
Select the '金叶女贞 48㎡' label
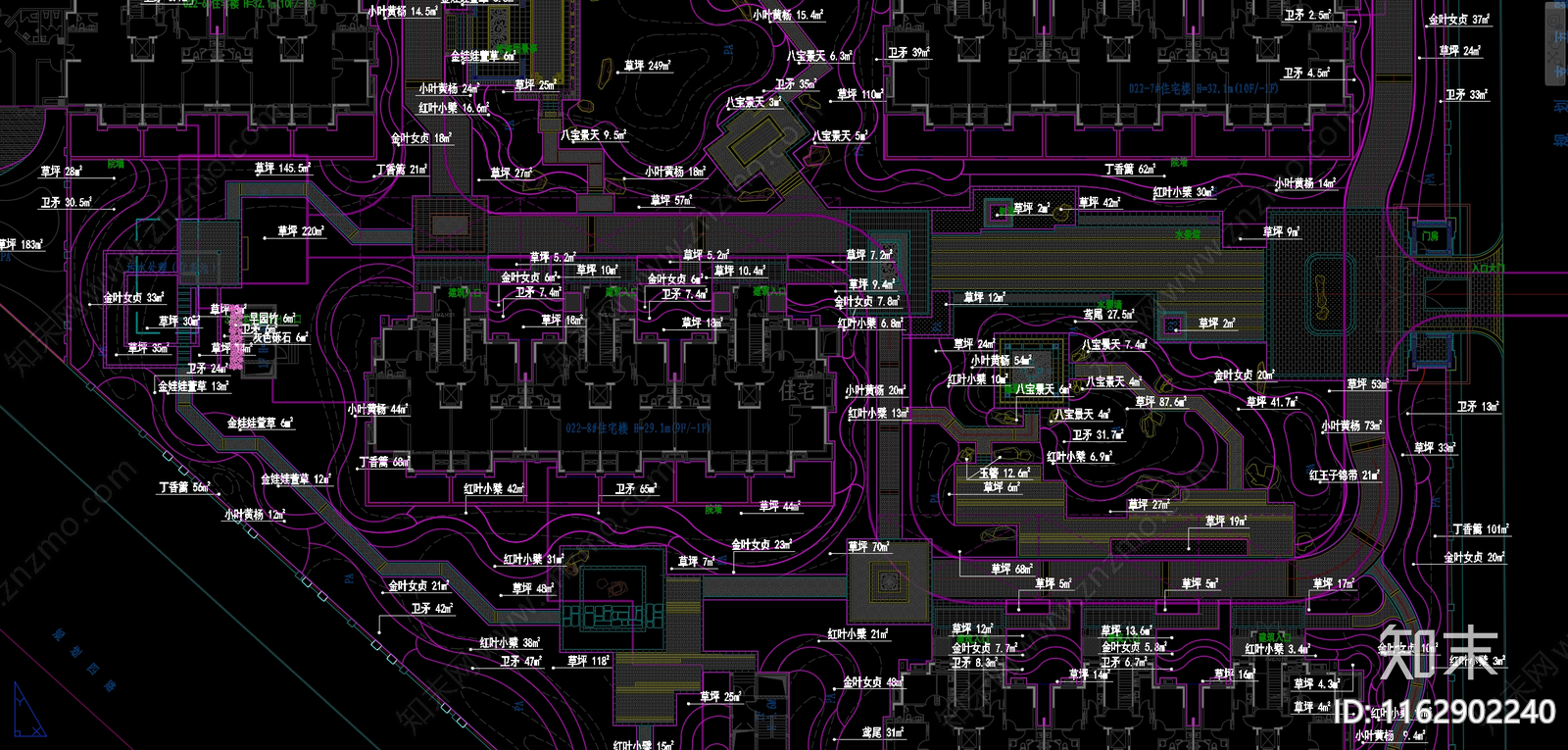[x=874, y=682]
